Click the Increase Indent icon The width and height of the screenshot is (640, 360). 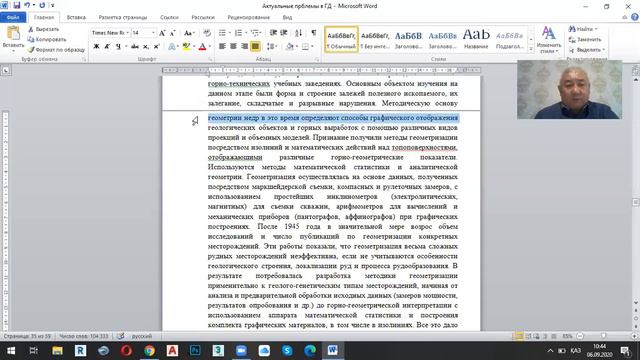(x=284, y=33)
